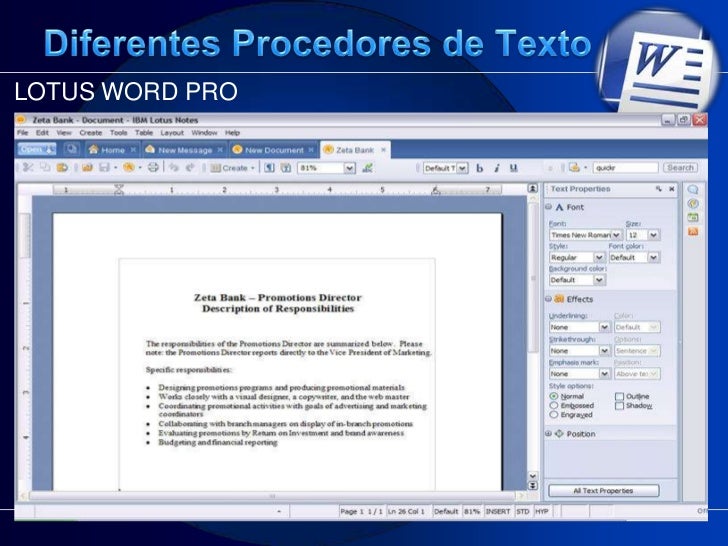Click the quickr search input field

(x=625, y=168)
